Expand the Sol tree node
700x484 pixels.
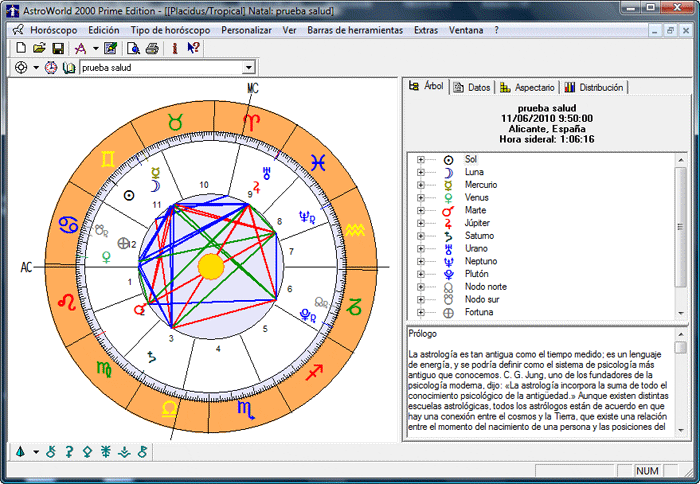pyautogui.click(x=421, y=159)
